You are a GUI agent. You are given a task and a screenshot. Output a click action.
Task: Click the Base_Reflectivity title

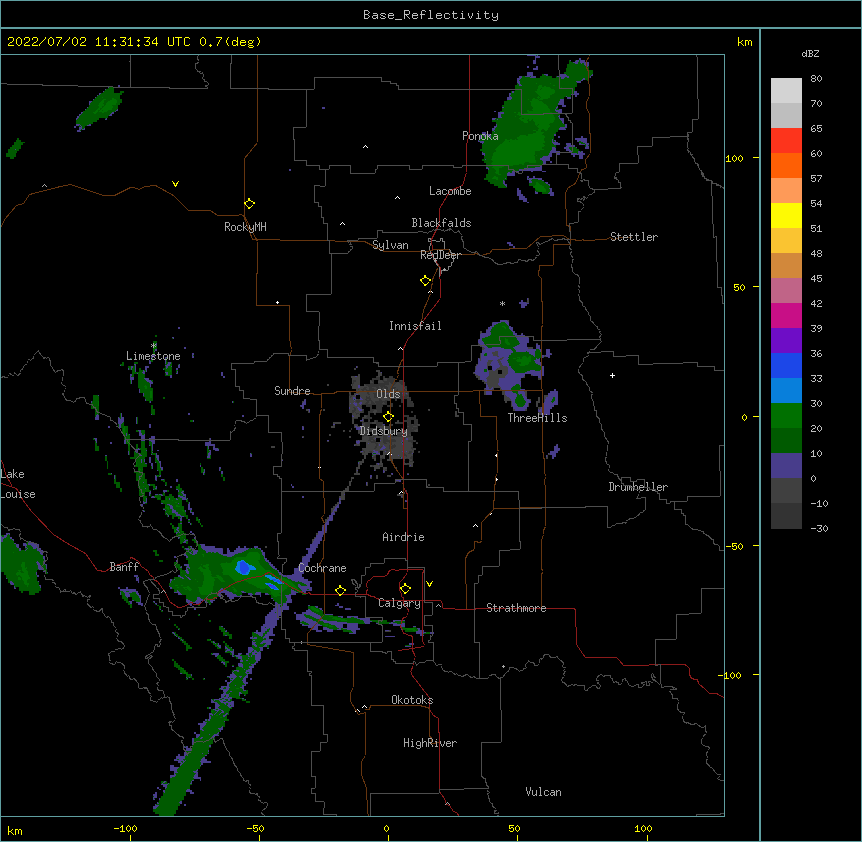click(431, 15)
